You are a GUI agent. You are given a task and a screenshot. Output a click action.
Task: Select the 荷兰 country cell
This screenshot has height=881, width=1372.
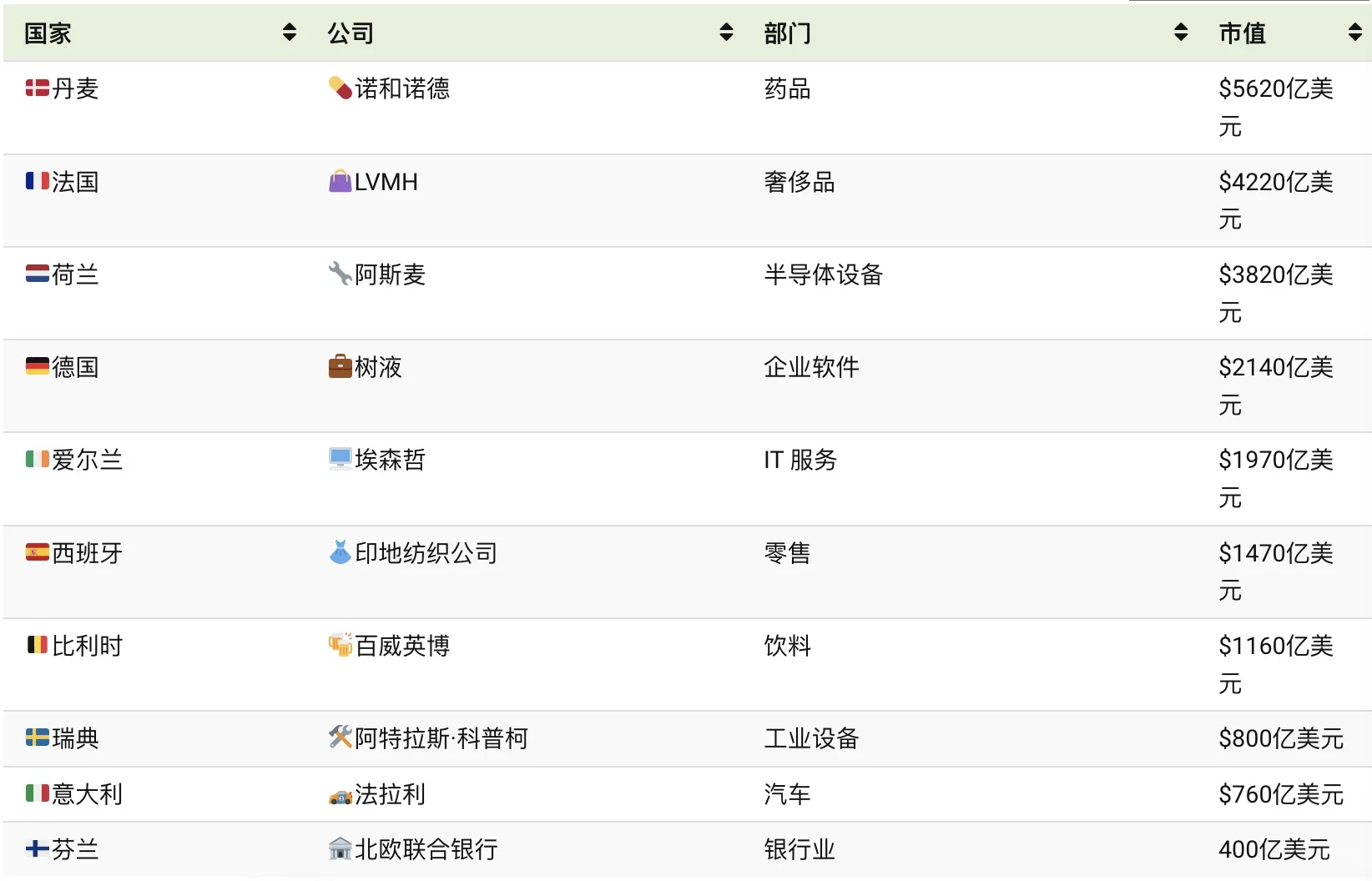pos(75,274)
